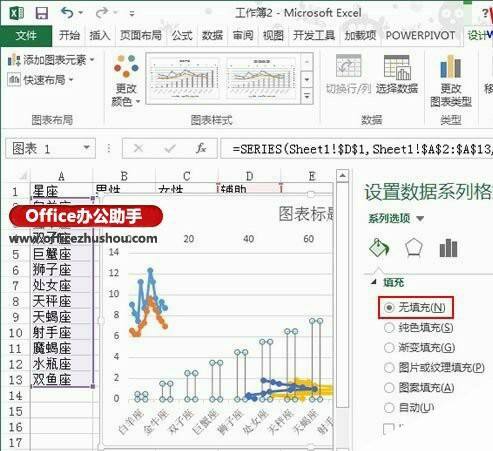Open the 数据 ribbon tab
This screenshot has height=451, width=493.
[212, 35]
